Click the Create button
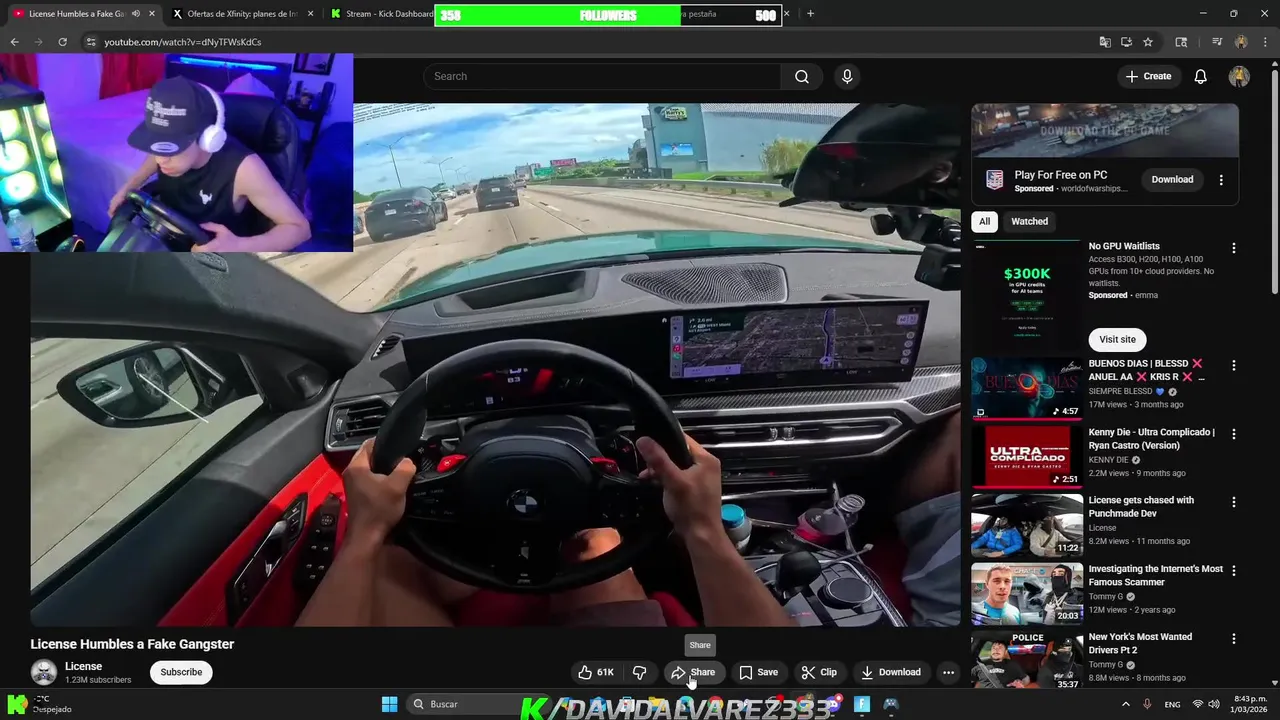1280x720 pixels. pos(1148,77)
